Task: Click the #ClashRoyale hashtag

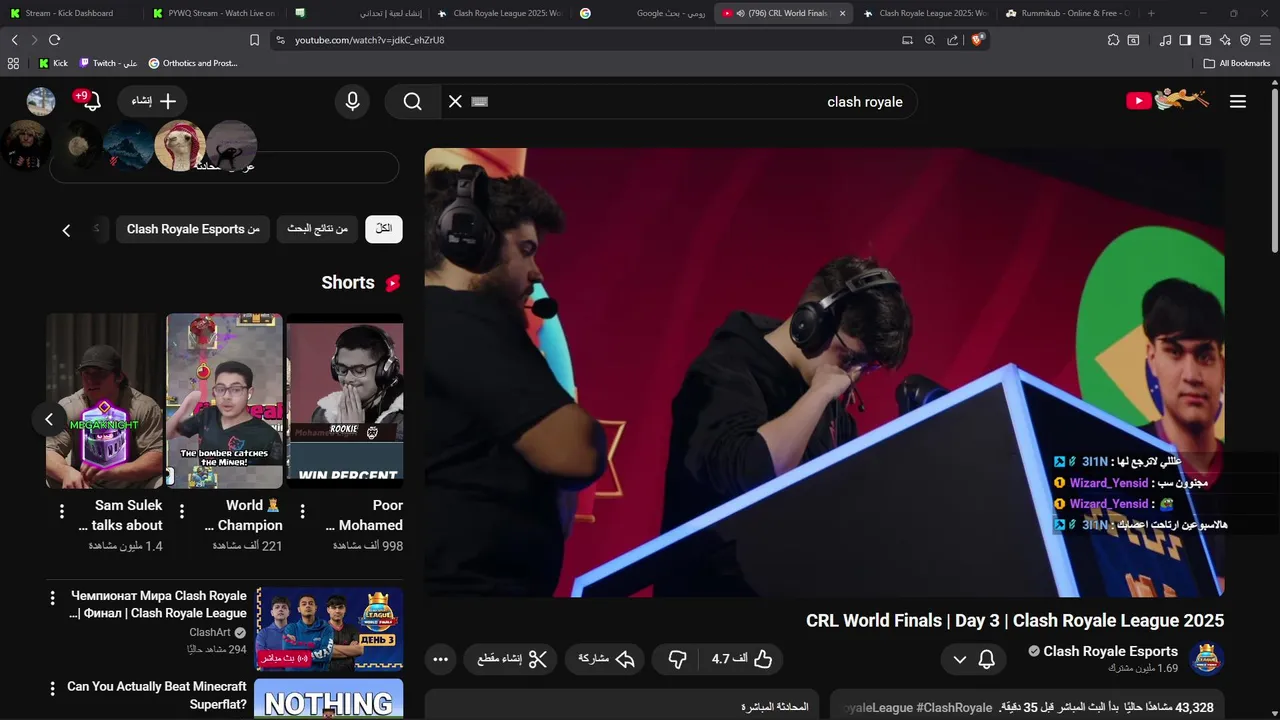Action: coord(954,707)
